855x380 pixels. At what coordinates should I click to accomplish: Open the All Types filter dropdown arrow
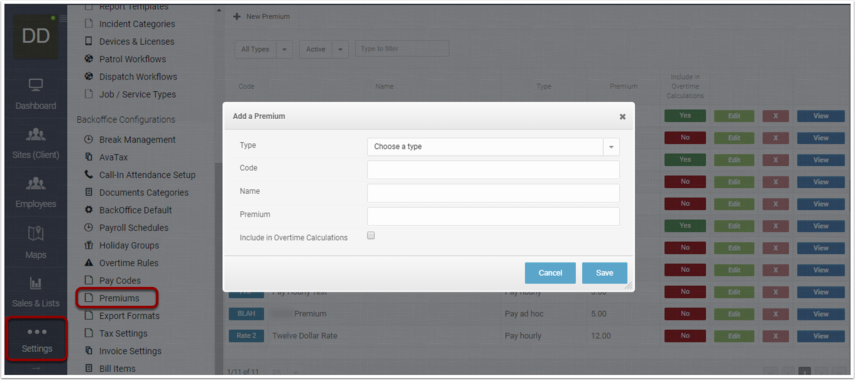click(x=284, y=49)
